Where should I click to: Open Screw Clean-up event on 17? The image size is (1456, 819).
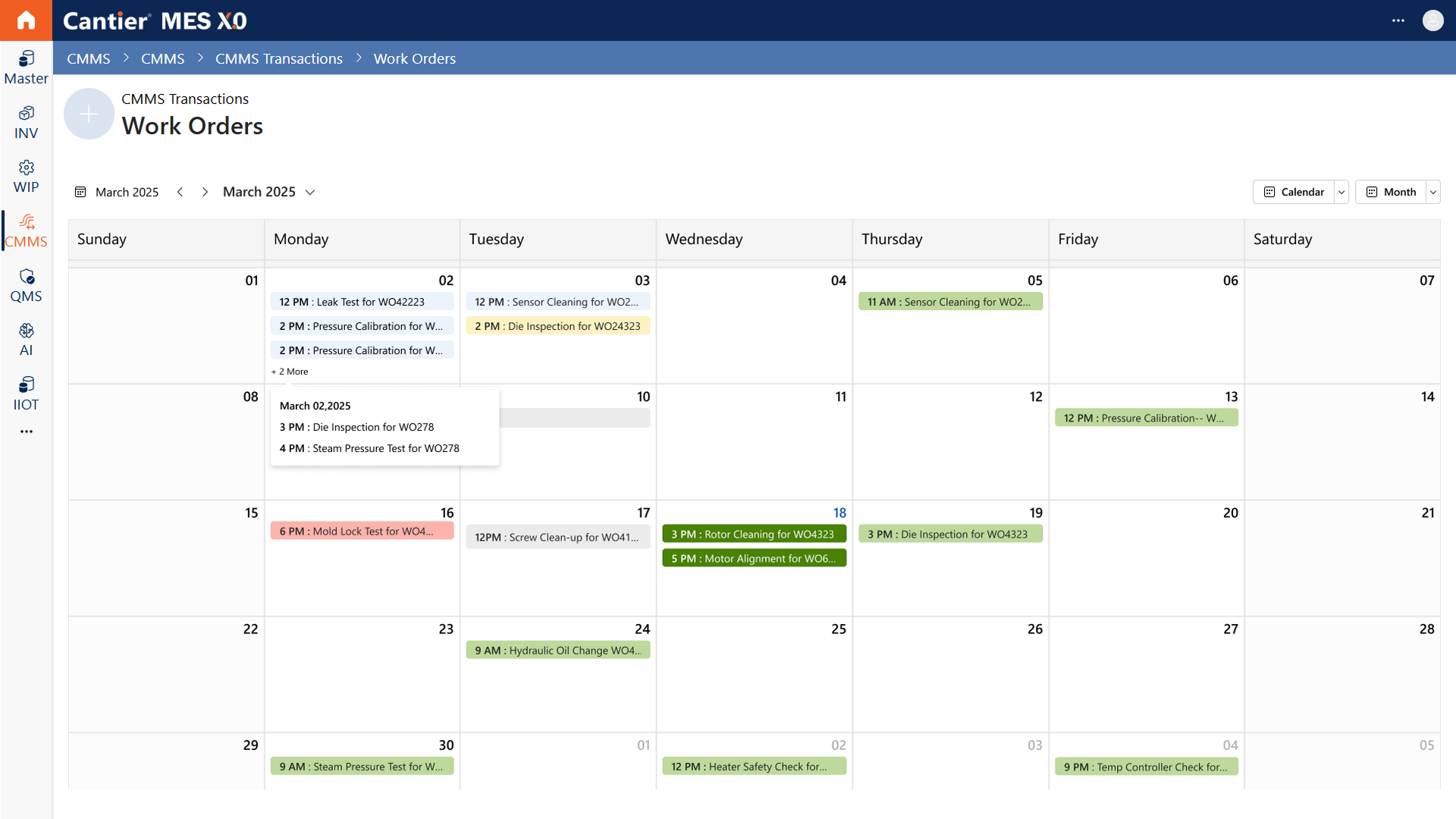tap(557, 537)
